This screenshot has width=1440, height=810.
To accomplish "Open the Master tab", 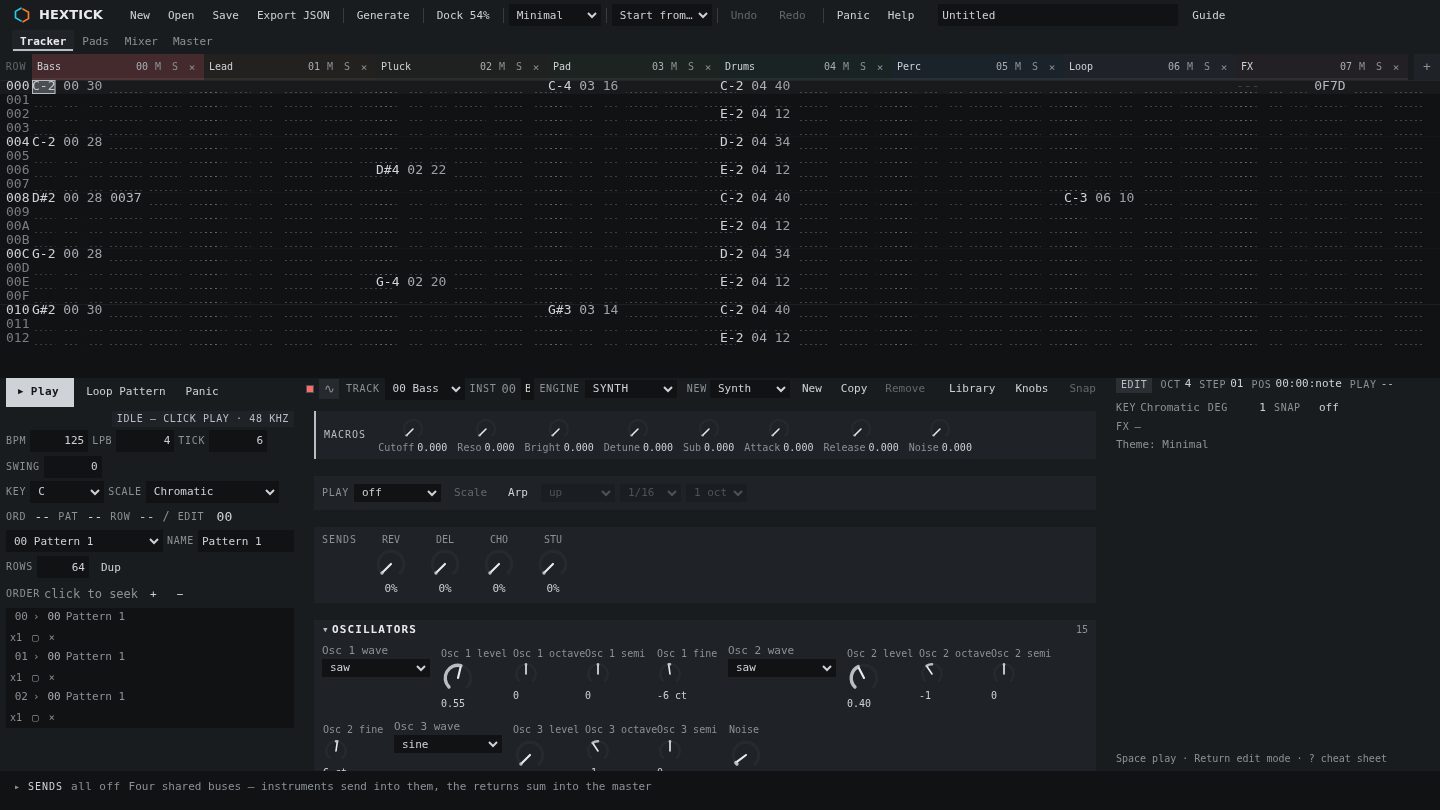I will (x=192, y=41).
